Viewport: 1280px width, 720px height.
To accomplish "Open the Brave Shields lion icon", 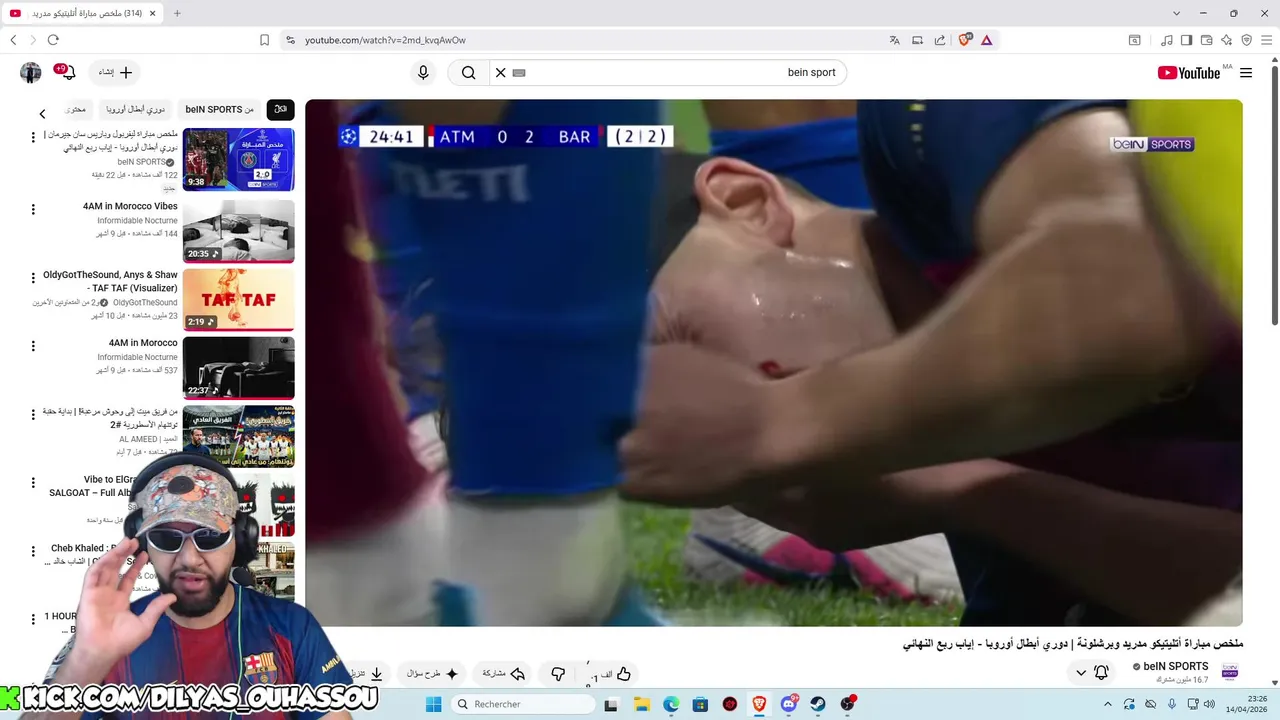I will (965, 40).
